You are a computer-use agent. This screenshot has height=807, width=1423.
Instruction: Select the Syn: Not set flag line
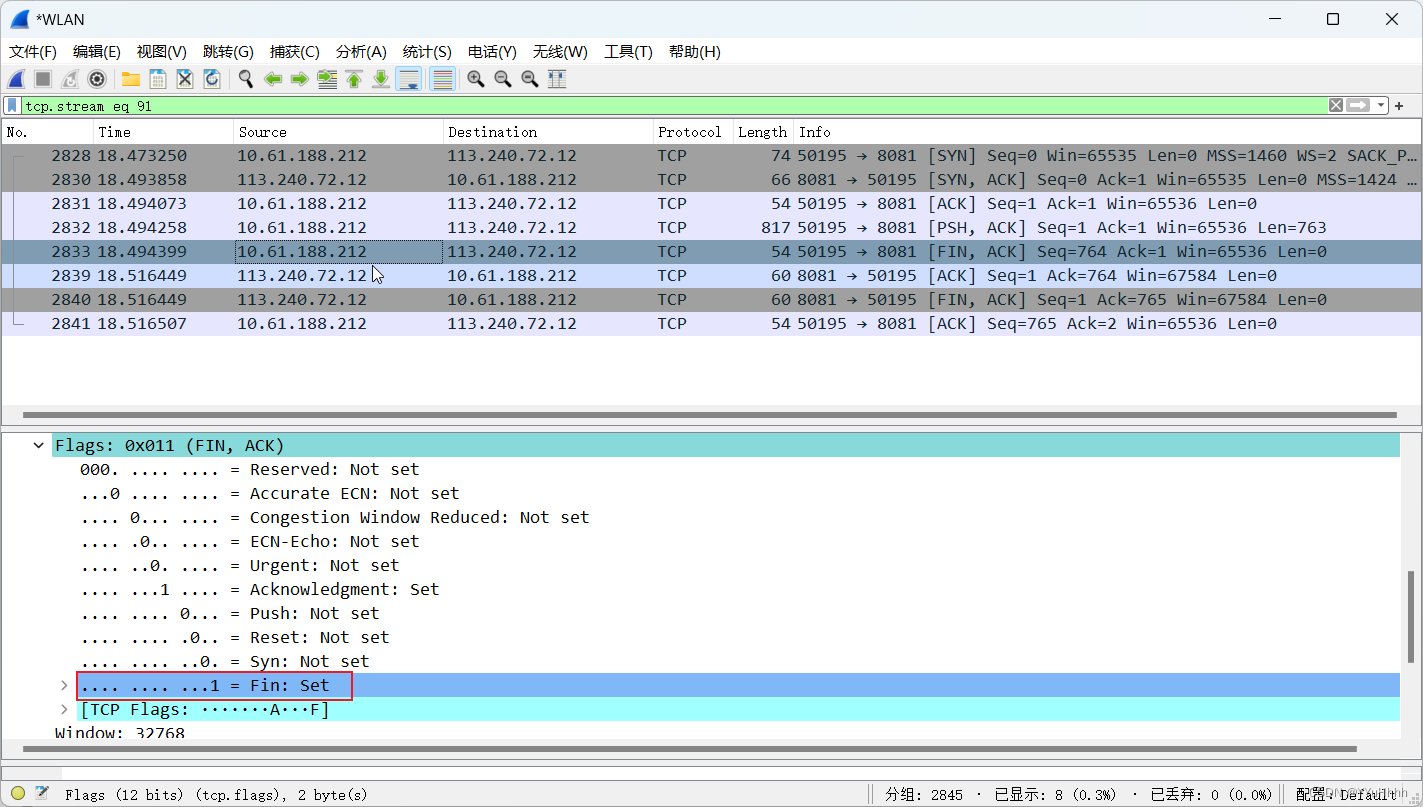point(225,662)
